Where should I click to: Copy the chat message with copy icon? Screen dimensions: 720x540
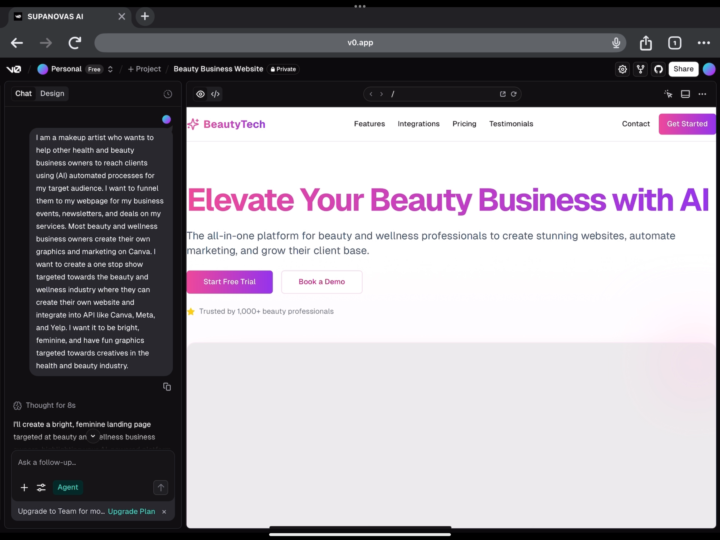pyautogui.click(x=167, y=387)
